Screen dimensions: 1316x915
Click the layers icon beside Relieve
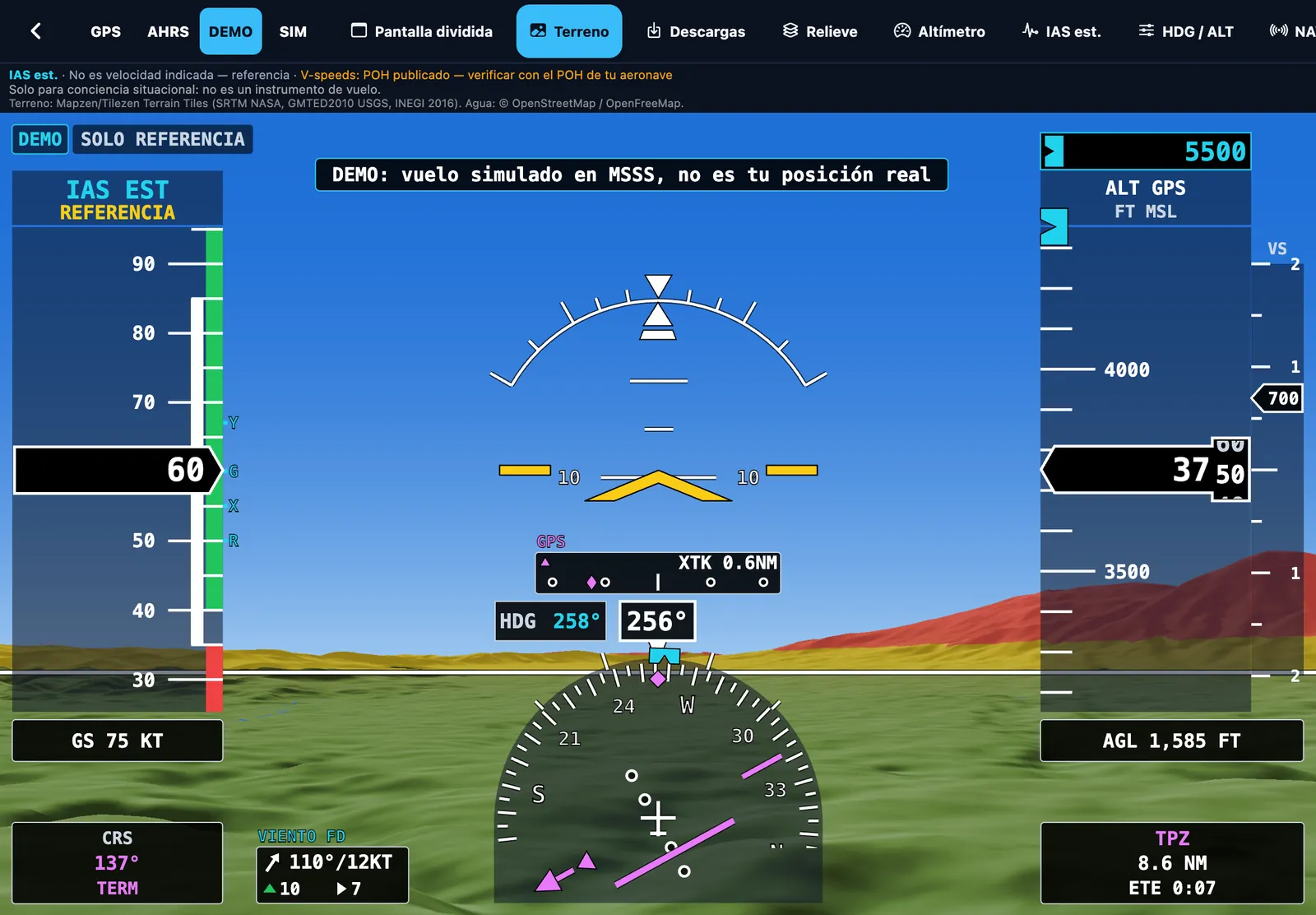(790, 30)
